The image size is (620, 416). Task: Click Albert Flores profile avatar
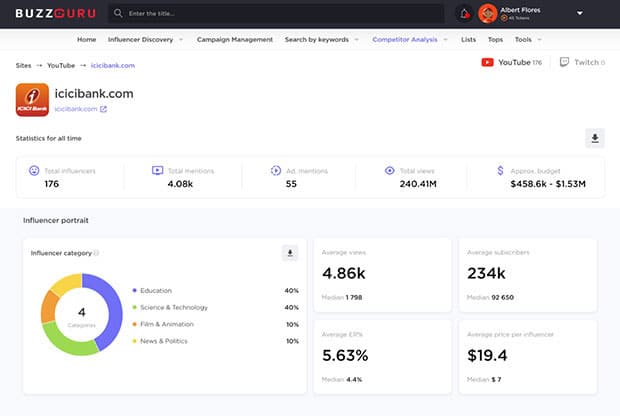pyautogui.click(x=487, y=13)
